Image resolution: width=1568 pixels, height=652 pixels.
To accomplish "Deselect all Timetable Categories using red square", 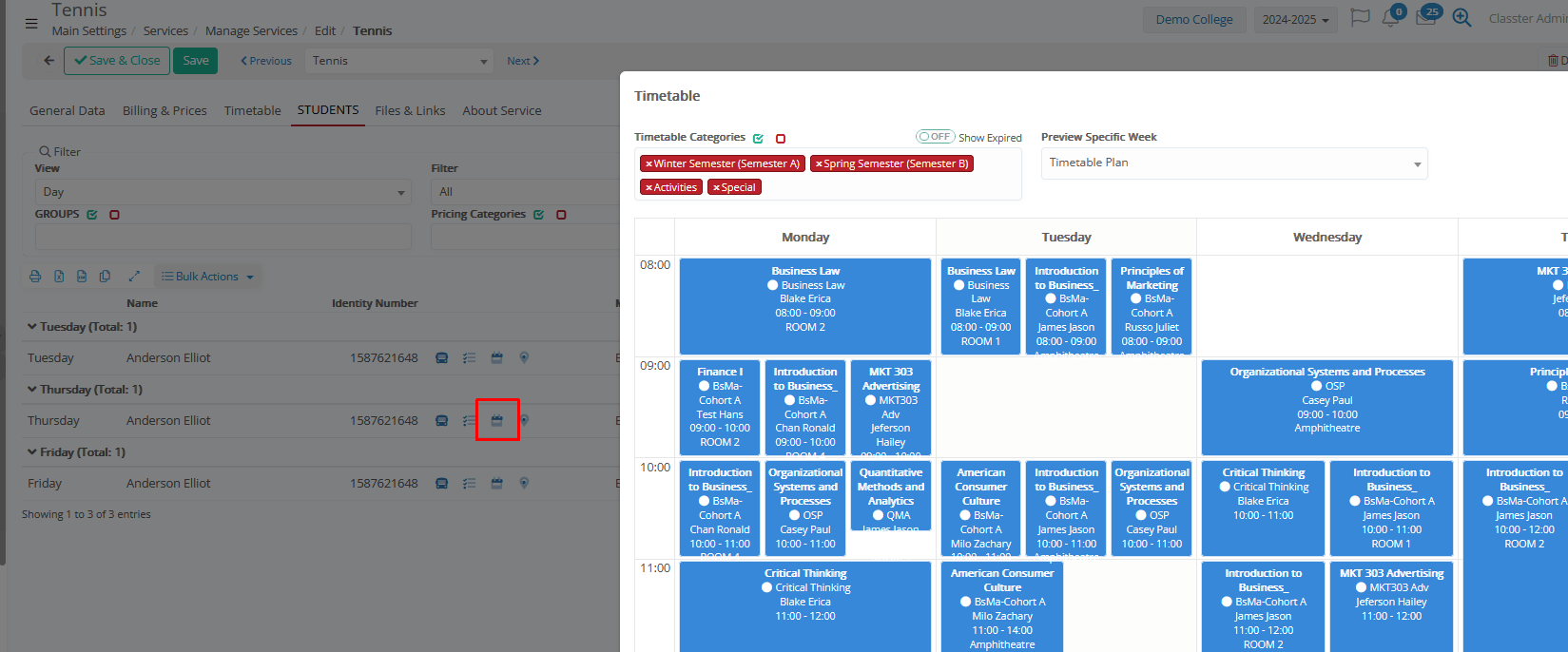I will point(781,139).
